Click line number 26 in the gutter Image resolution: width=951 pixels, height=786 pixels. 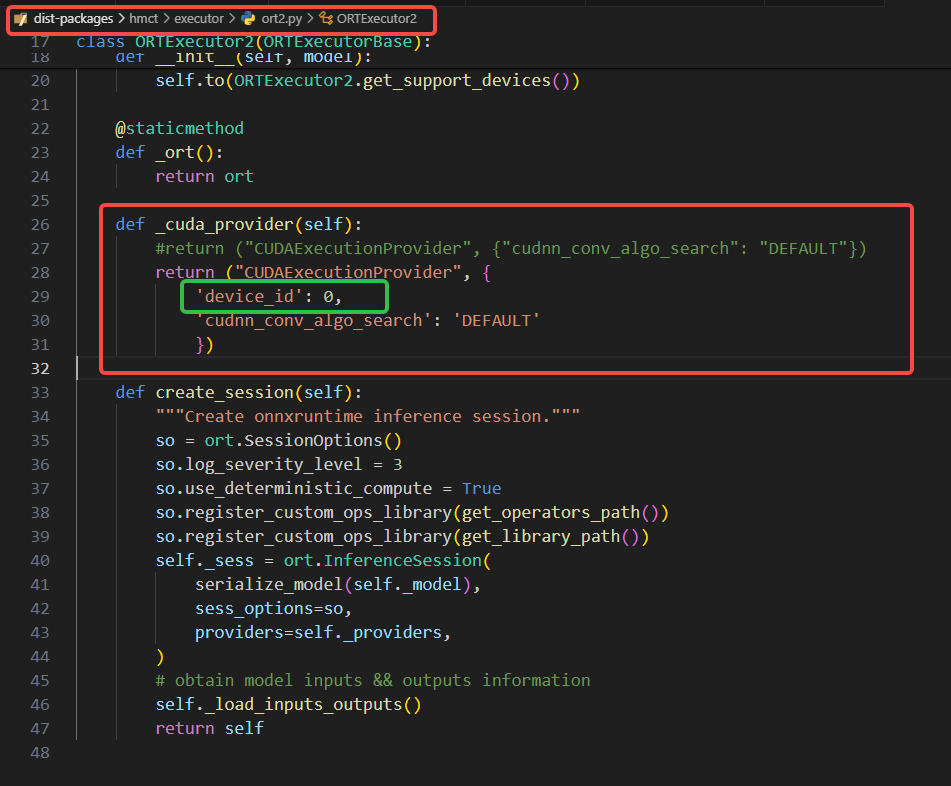tap(39, 224)
